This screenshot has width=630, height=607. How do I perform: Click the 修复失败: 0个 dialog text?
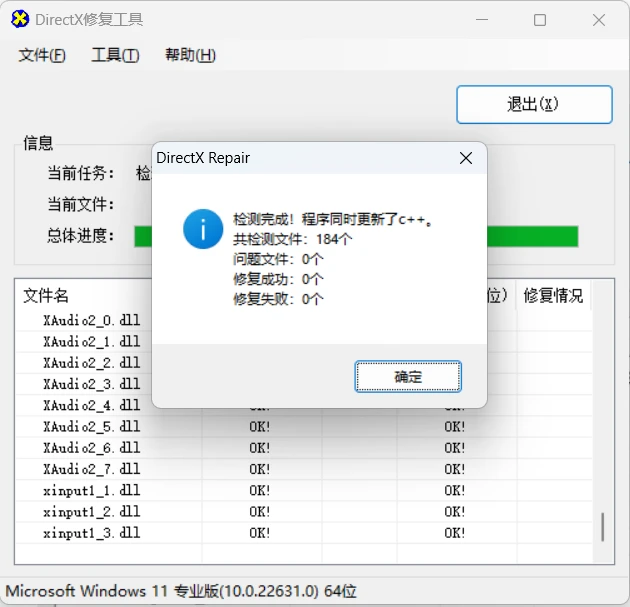278,299
